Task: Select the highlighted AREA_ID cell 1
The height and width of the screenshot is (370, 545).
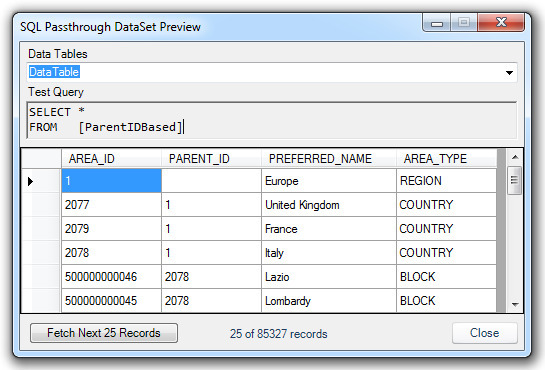Action: (x=111, y=181)
